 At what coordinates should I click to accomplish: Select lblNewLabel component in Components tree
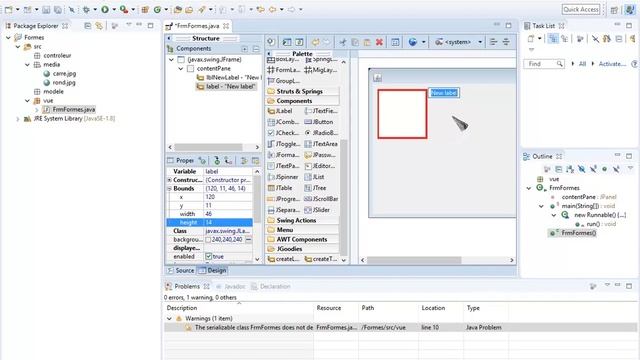228,77
